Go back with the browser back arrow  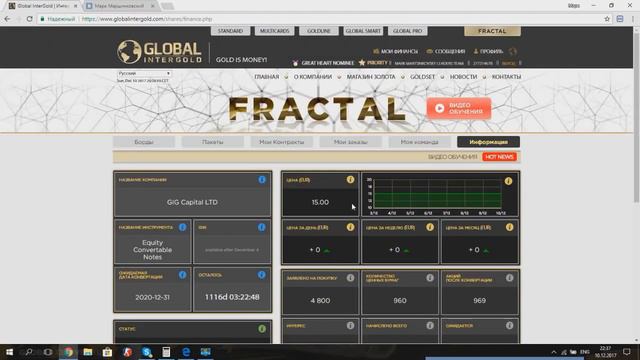point(7,19)
